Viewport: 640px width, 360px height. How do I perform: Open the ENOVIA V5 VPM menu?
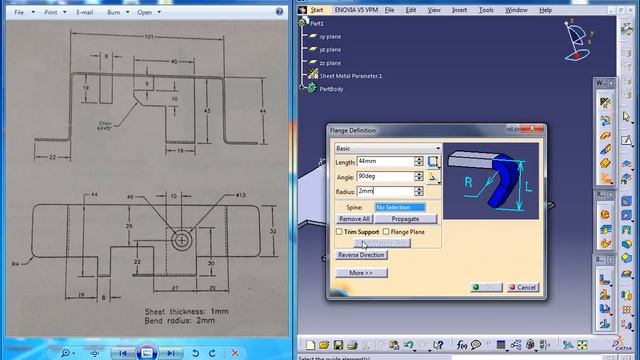click(356, 10)
